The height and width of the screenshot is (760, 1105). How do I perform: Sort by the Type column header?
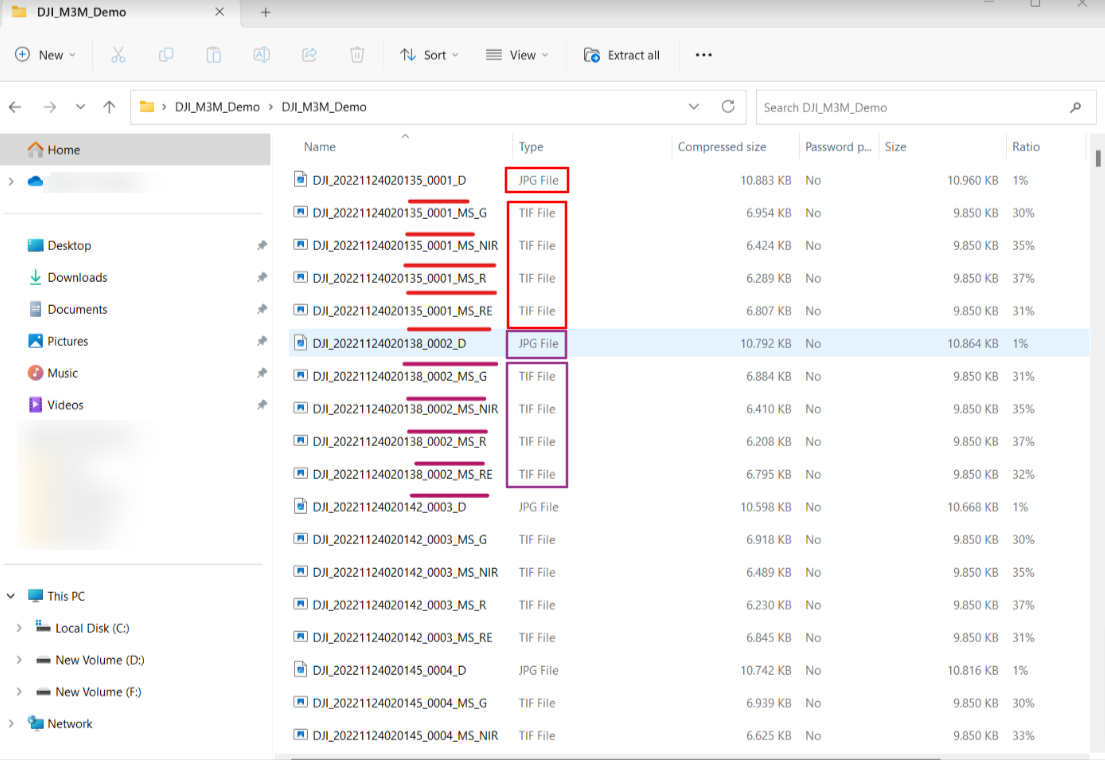pos(531,147)
